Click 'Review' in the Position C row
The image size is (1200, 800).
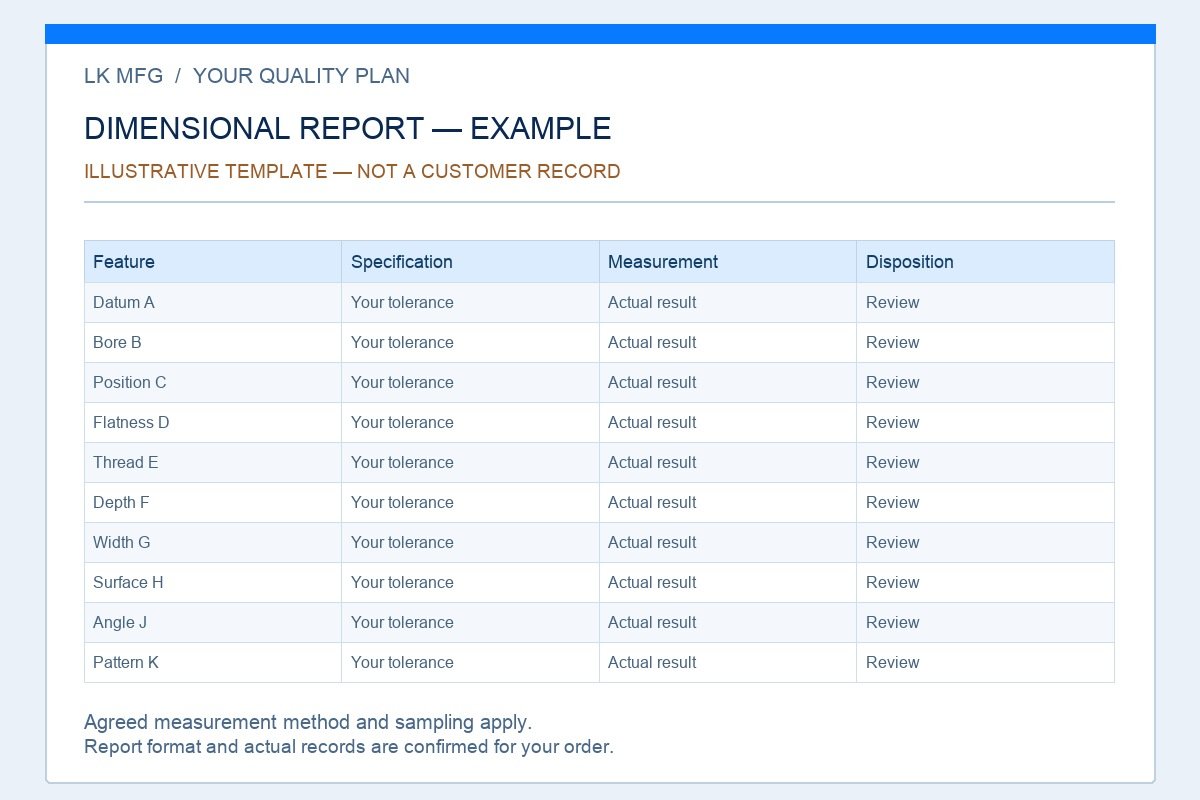(893, 382)
